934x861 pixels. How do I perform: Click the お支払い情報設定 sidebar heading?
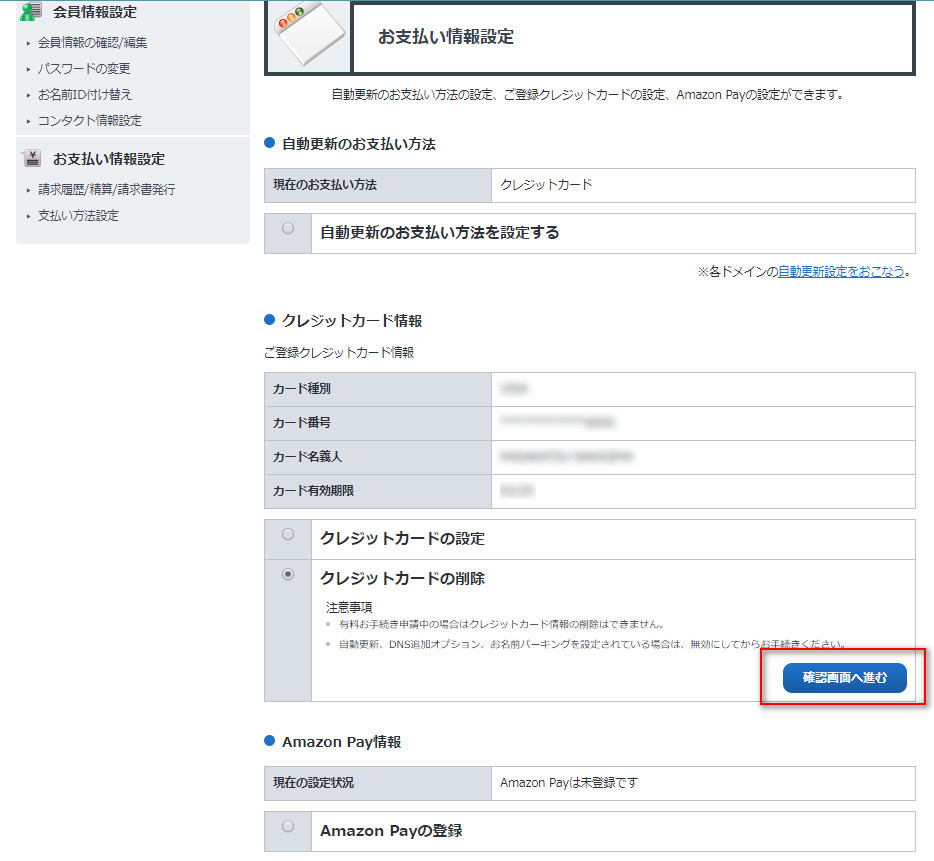[109, 159]
